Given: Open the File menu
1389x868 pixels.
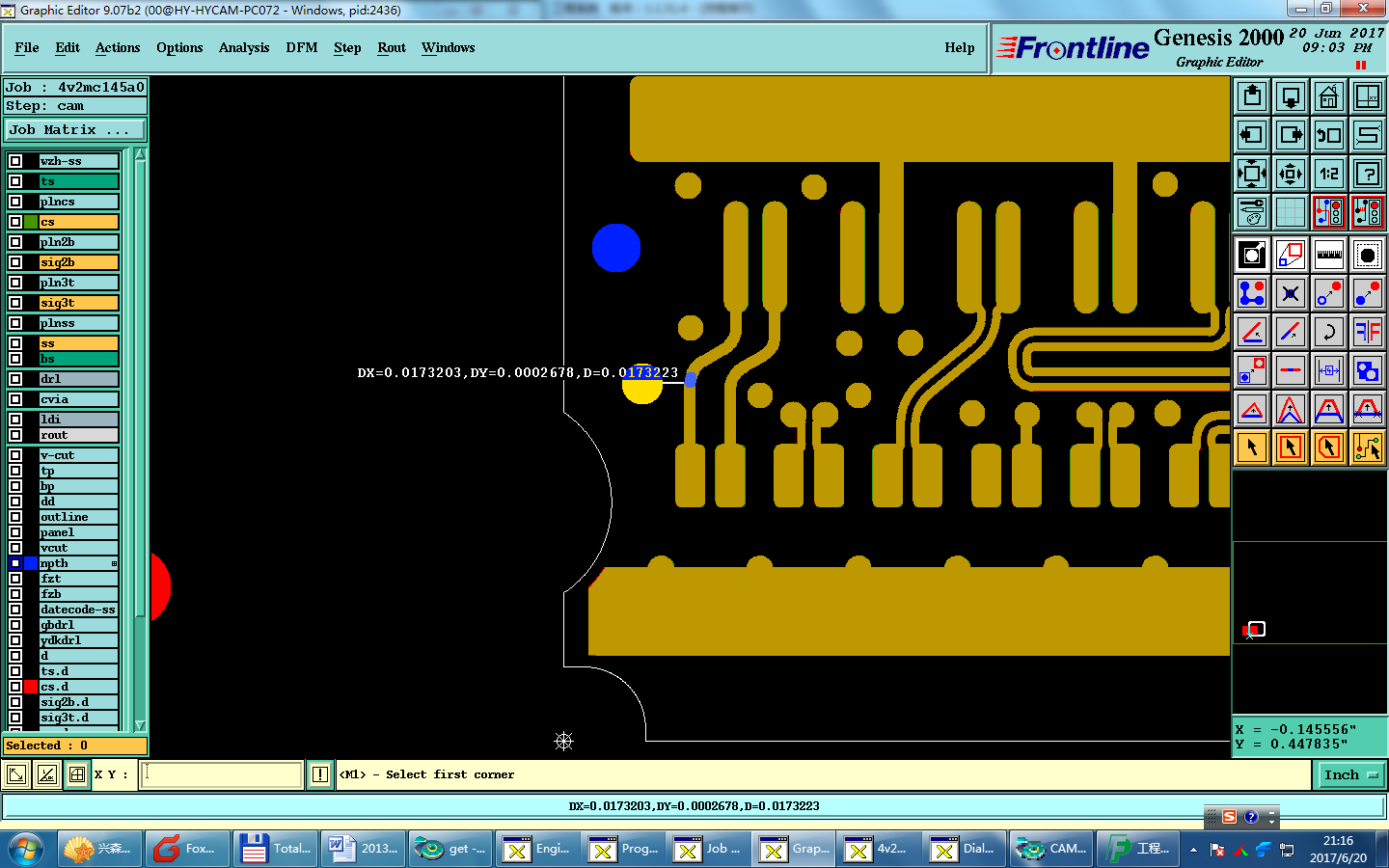Looking at the screenshot, I should 27,47.
